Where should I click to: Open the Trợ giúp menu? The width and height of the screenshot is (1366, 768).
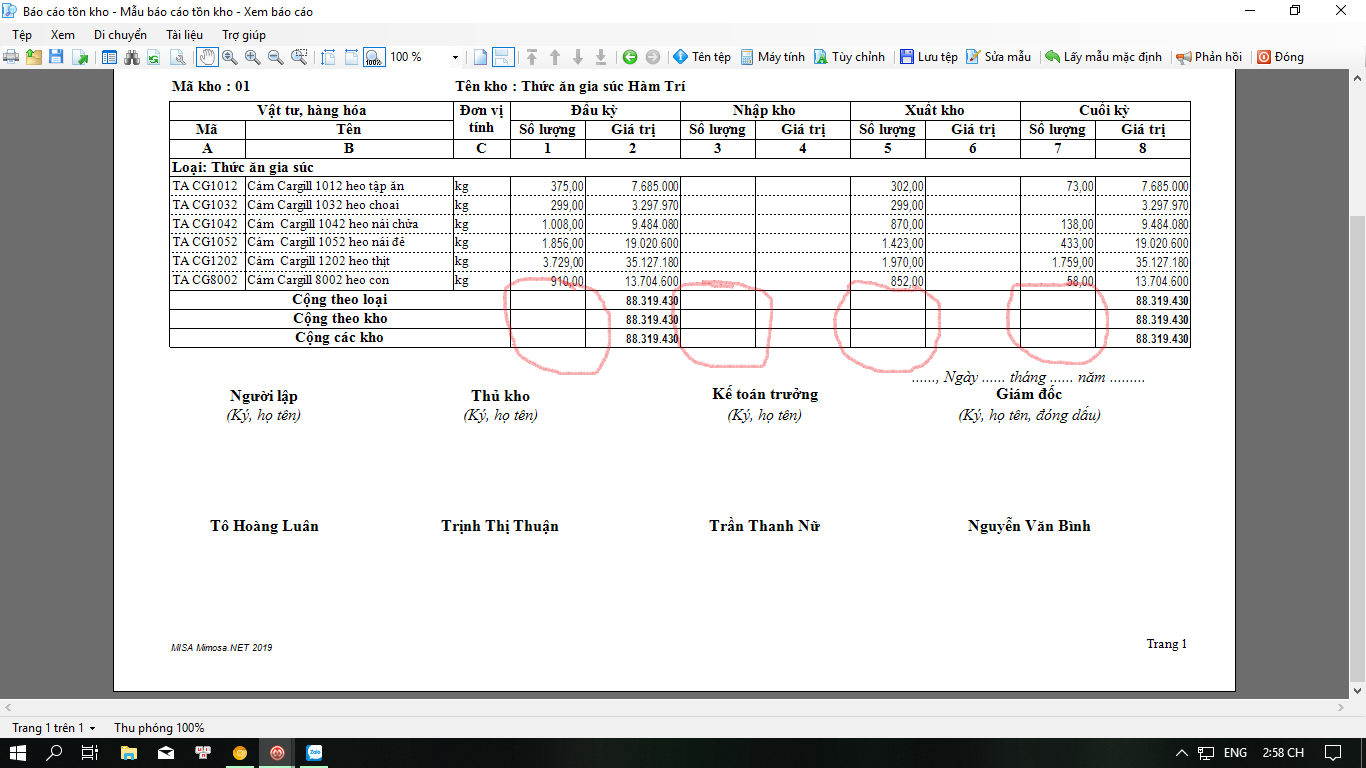[244, 34]
